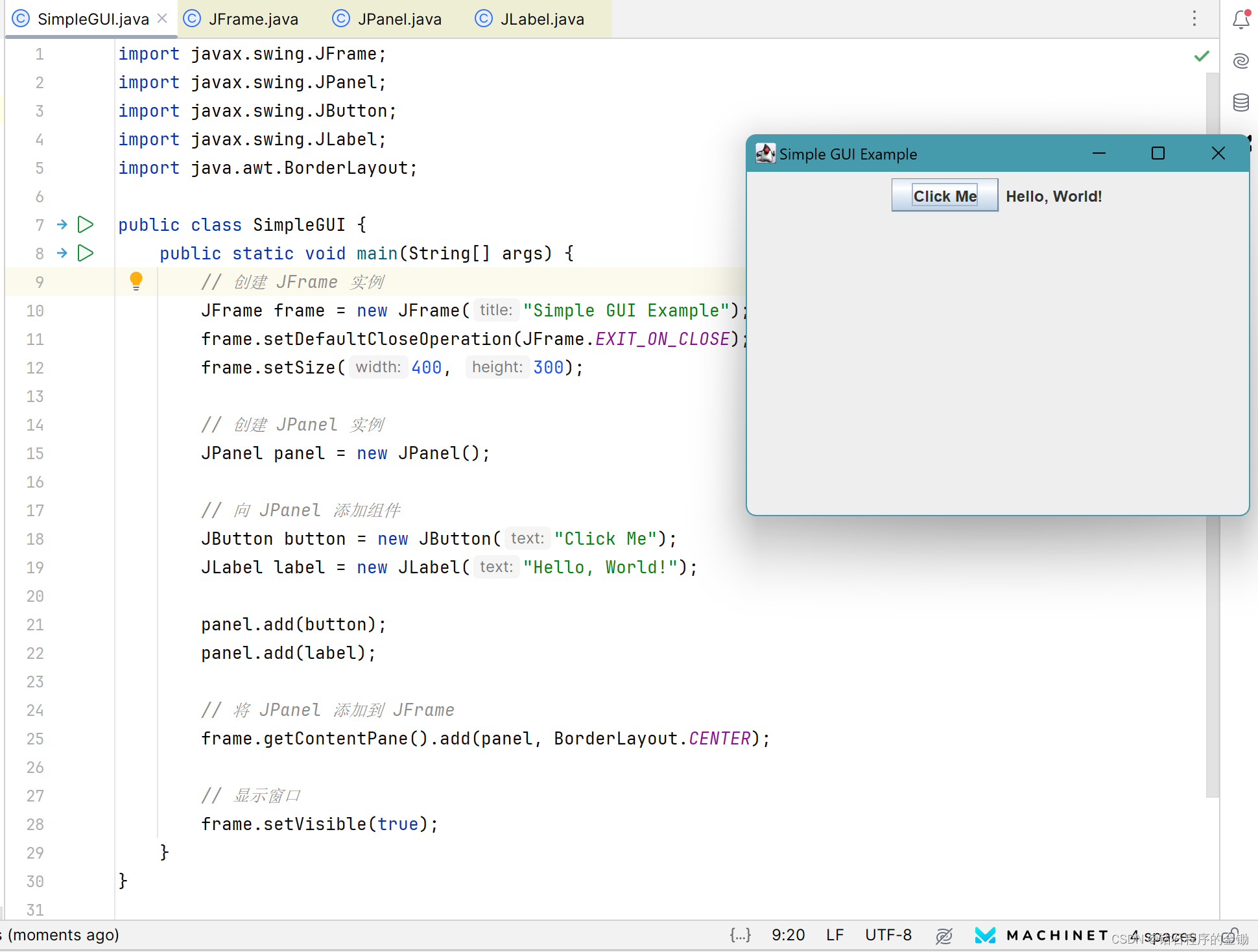Image resolution: width=1258 pixels, height=952 pixels.
Task: Click the editor vertical scrollbar
Action: [1212, 434]
